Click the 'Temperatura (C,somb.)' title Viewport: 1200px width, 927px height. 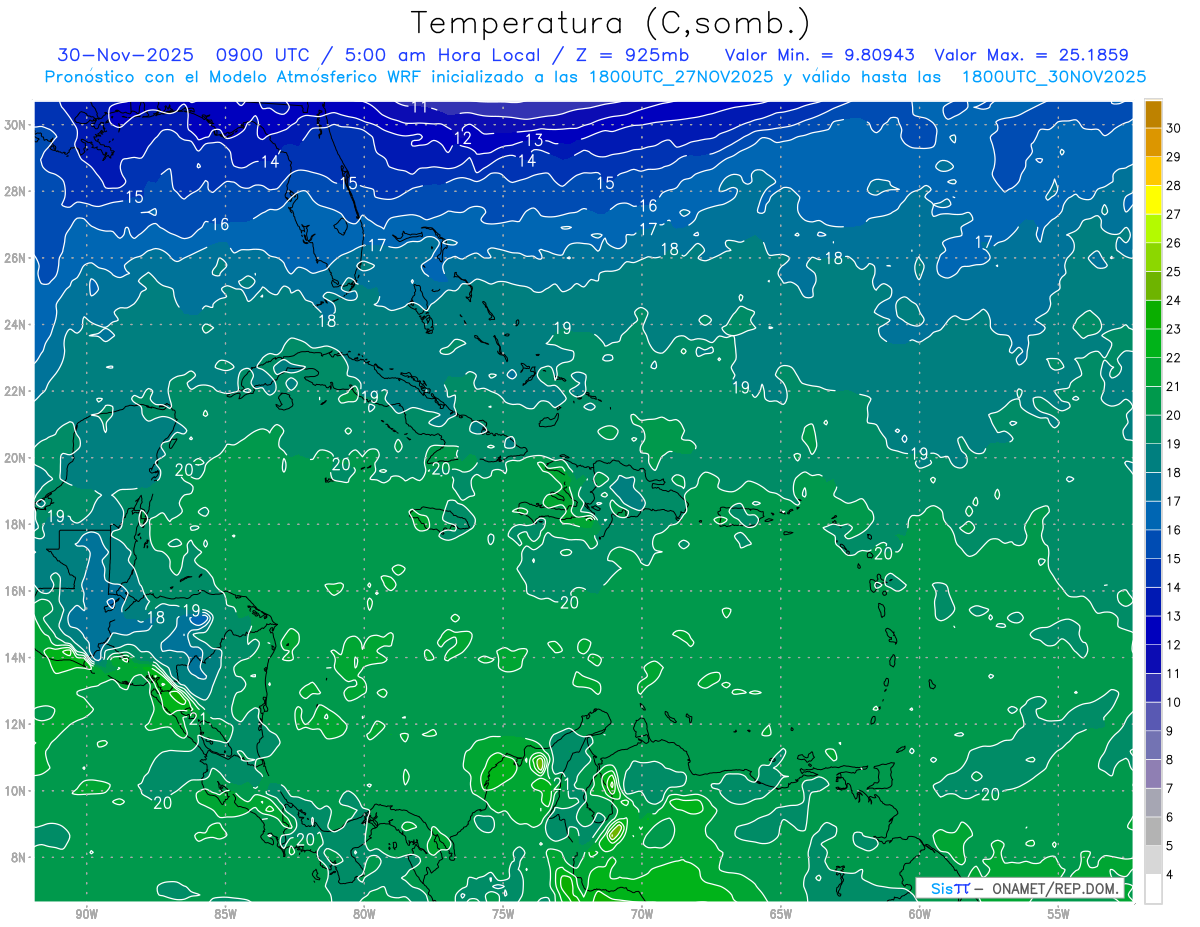(610, 22)
